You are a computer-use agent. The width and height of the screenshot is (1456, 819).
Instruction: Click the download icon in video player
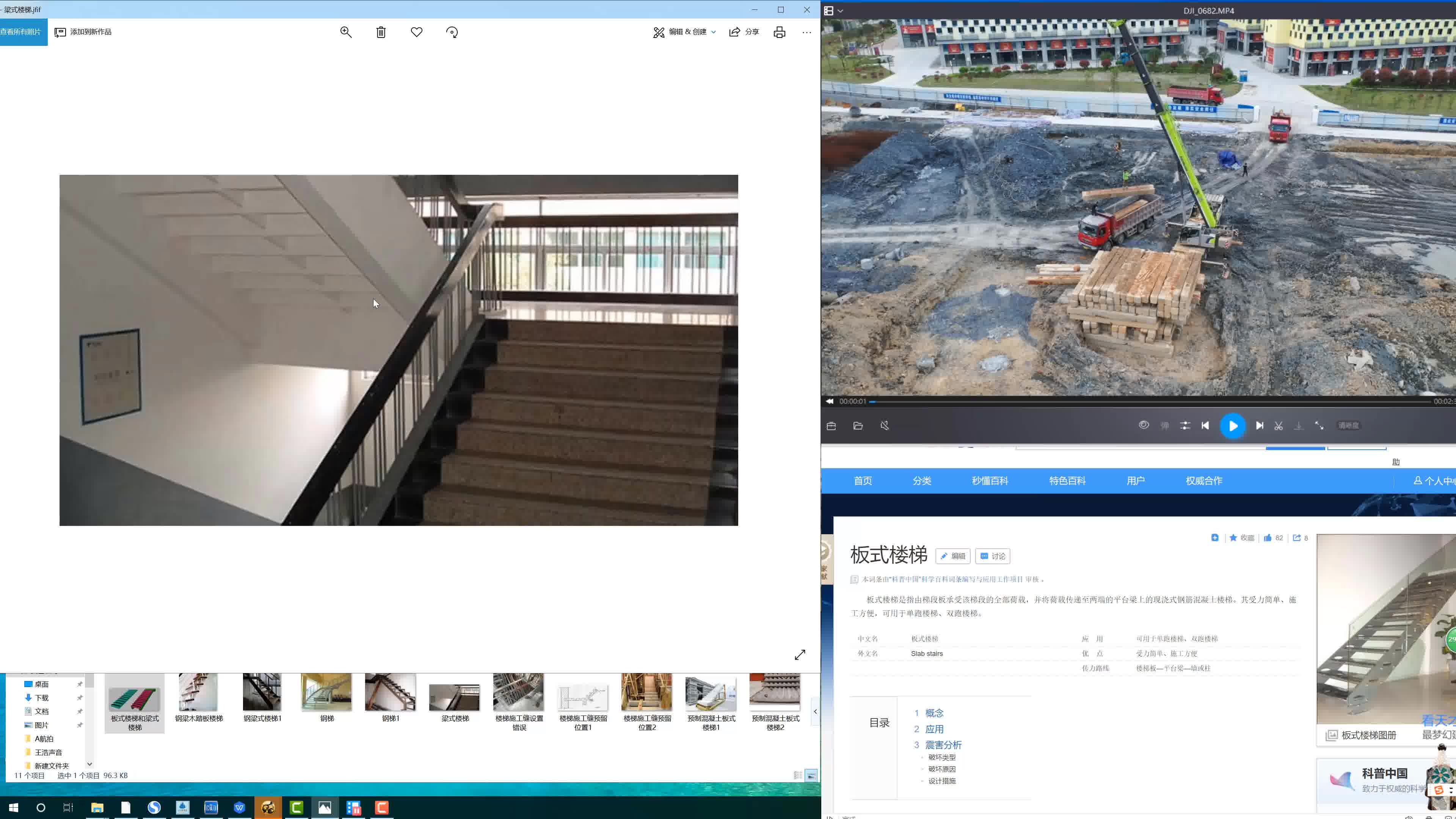click(x=1299, y=425)
